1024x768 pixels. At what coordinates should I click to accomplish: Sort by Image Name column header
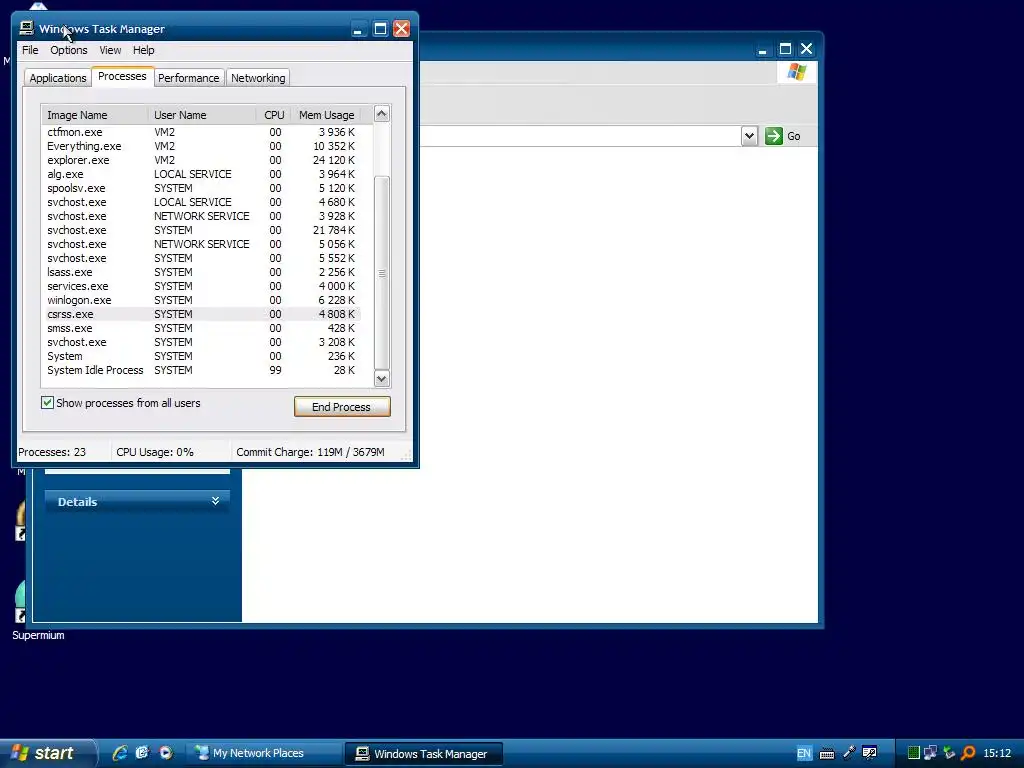pos(95,115)
